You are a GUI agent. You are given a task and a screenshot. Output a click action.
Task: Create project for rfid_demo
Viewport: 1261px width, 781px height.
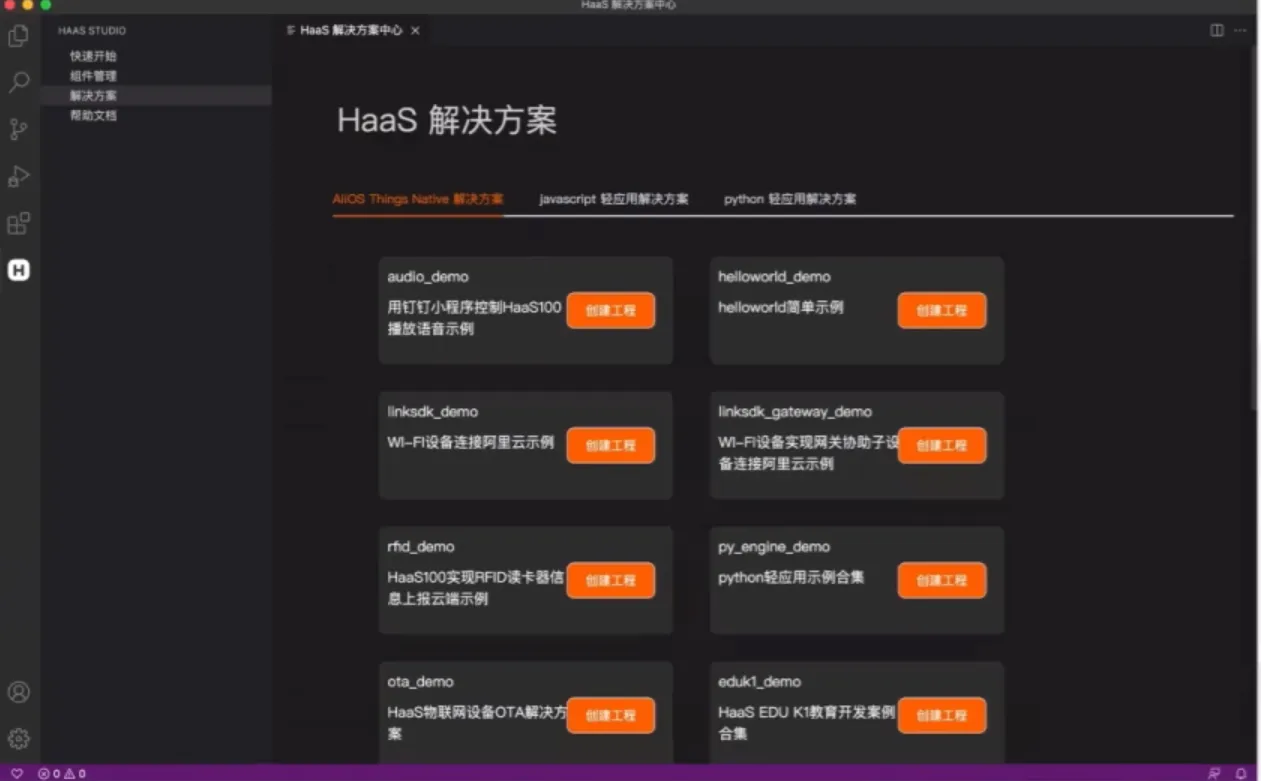tap(611, 581)
